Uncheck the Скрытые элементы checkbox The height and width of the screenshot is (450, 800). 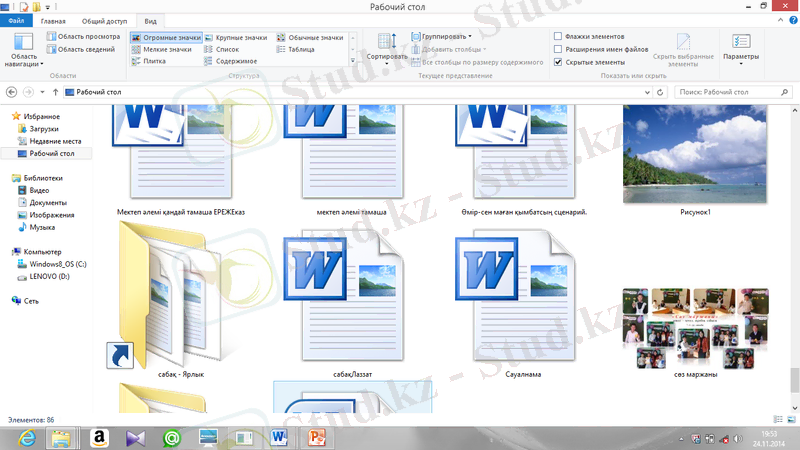tap(558, 61)
